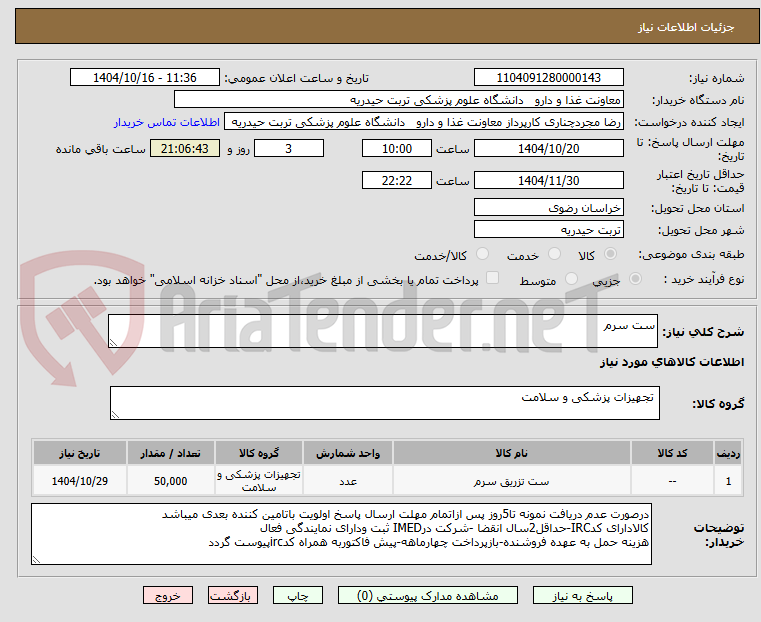Click the کد کالا column header

click(x=672, y=453)
